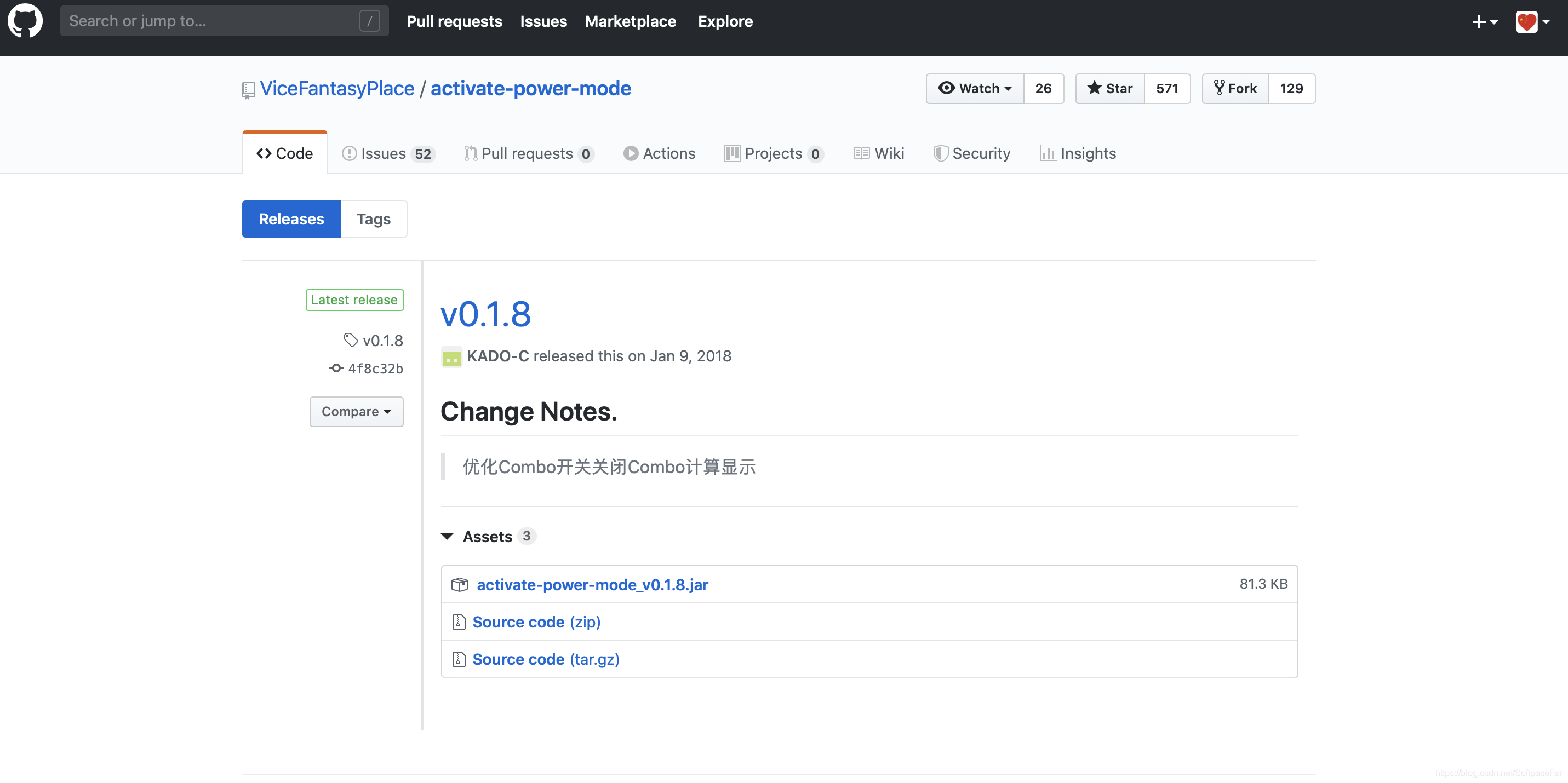The image size is (1568, 783).
Task: Click the Insights bar graph icon
Action: click(x=1048, y=153)
